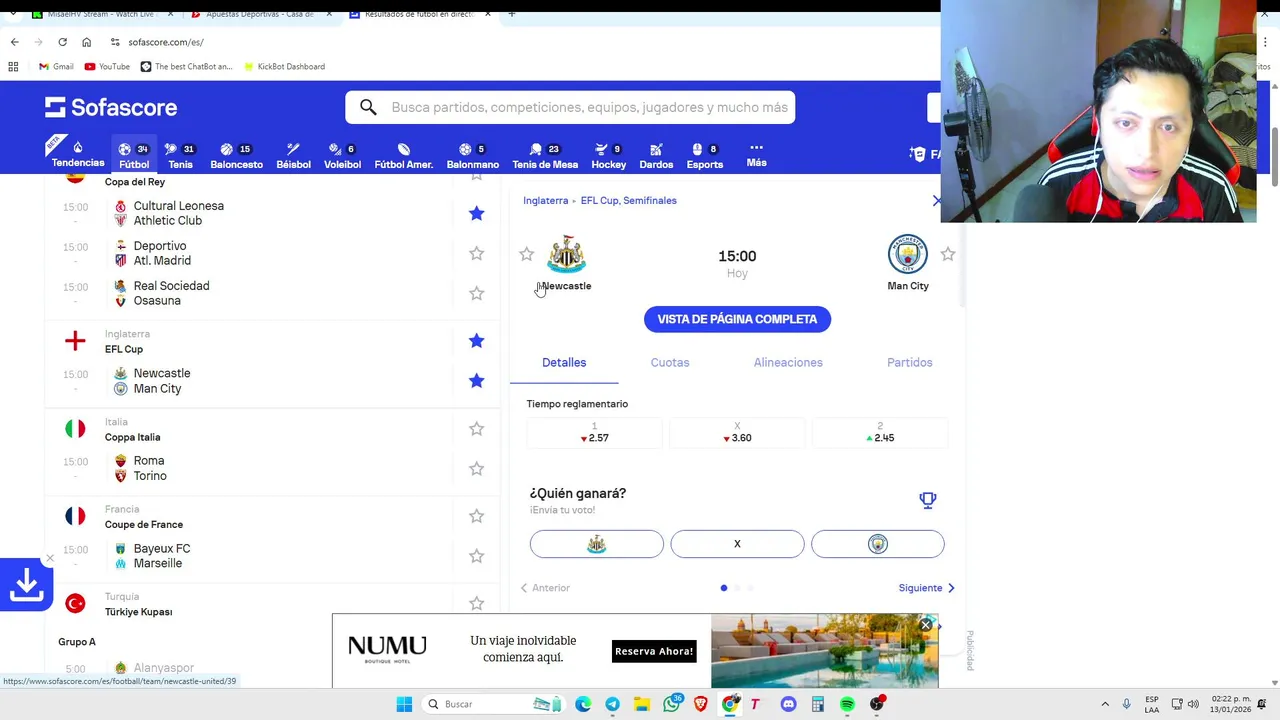Switch to the Detalles tab
This screenshot has width=1280, height=720.
click(564, 362)
